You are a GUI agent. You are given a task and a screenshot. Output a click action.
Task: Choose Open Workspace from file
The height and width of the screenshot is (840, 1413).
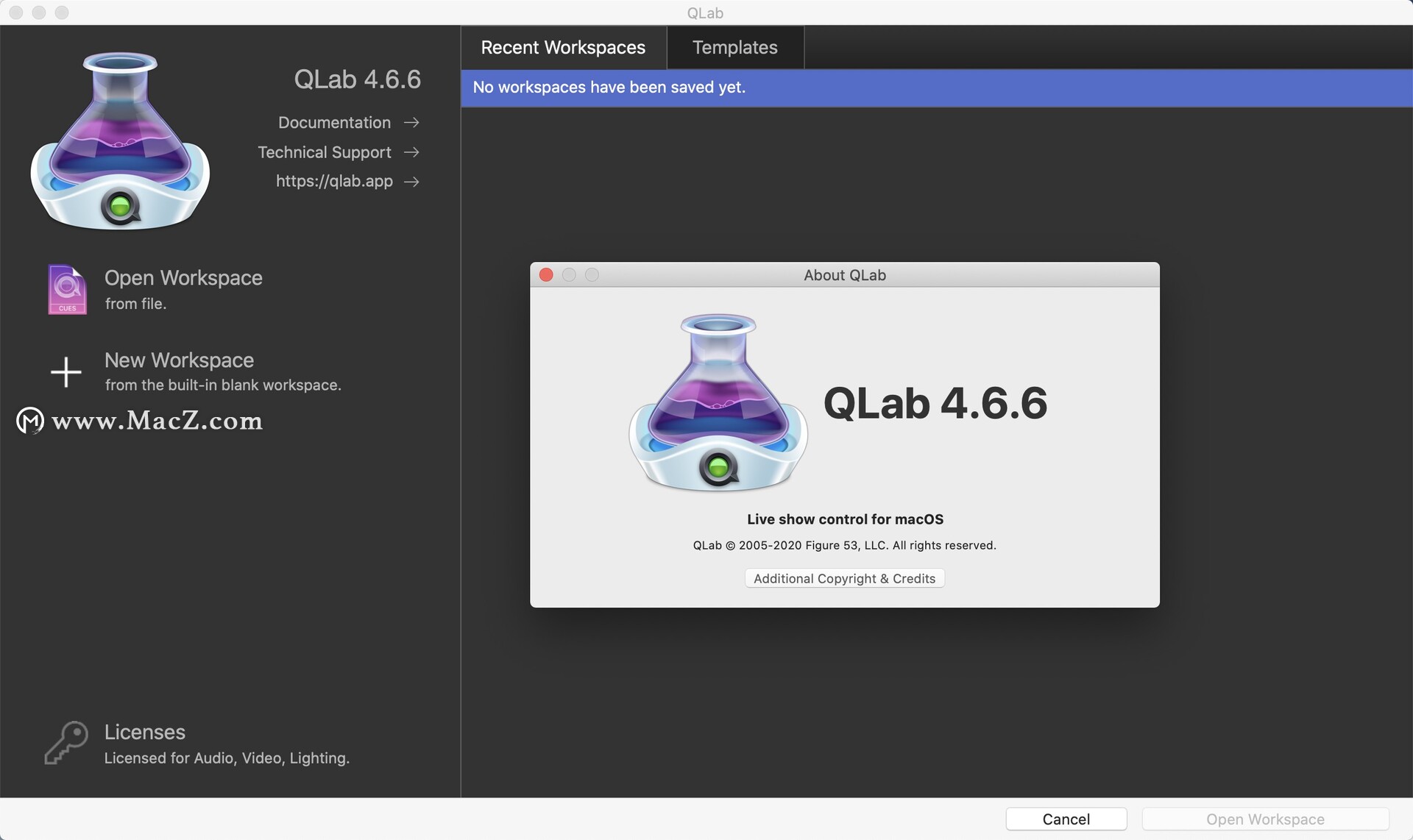pos(183,289)
